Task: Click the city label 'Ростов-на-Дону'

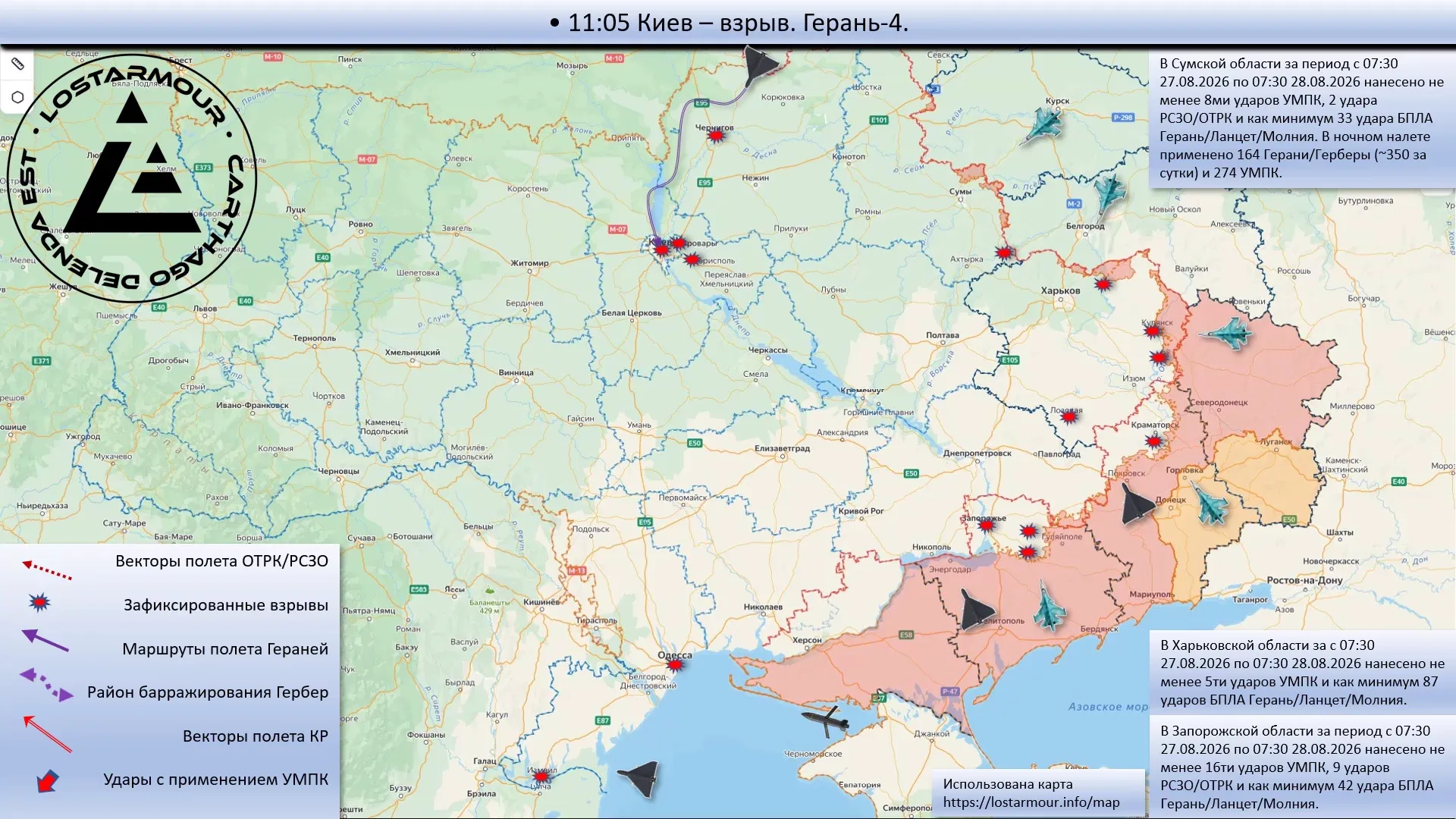Action: (x=1304, y=581)
